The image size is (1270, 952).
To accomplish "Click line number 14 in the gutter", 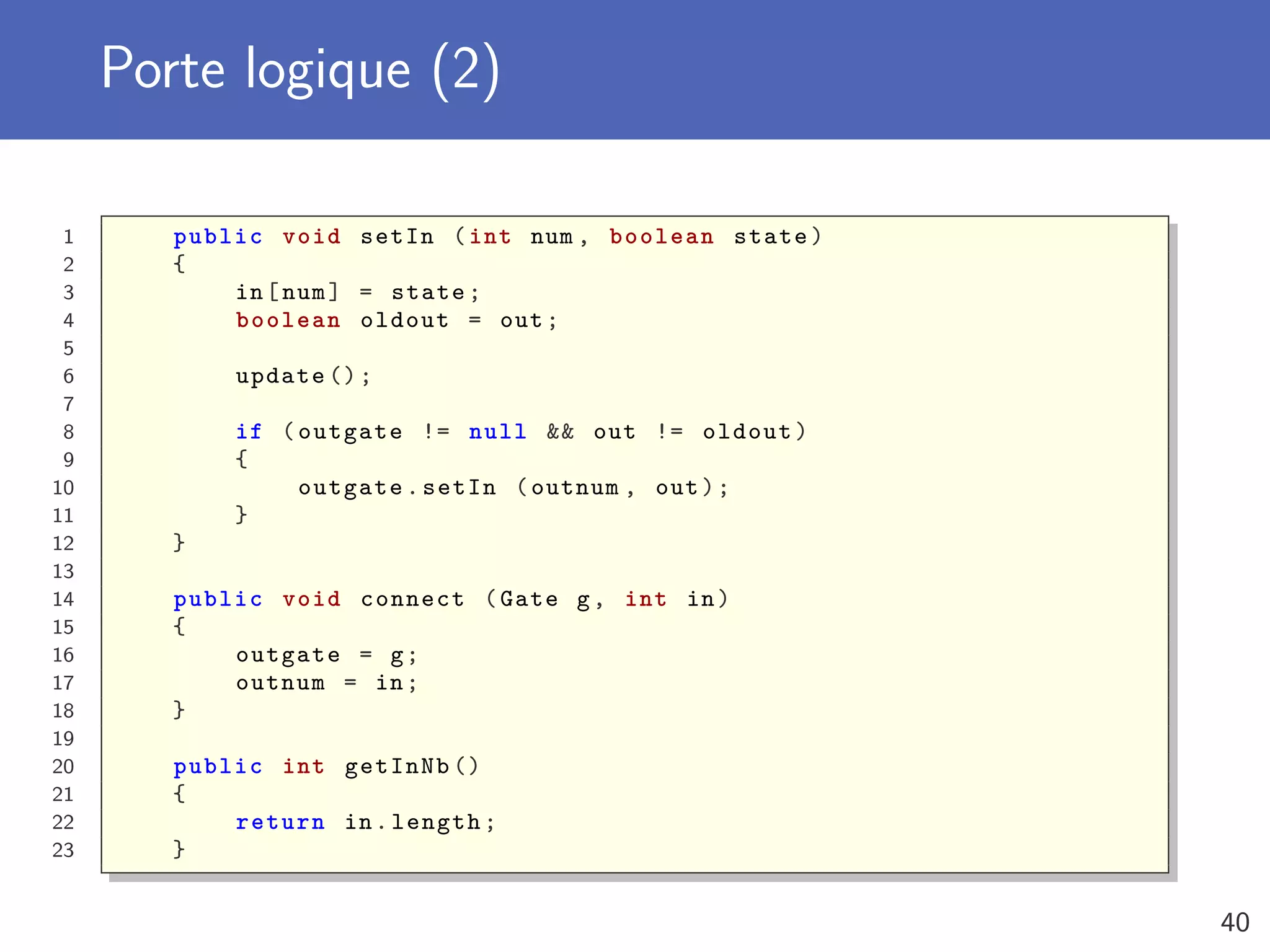I will [x=63, y=599].
